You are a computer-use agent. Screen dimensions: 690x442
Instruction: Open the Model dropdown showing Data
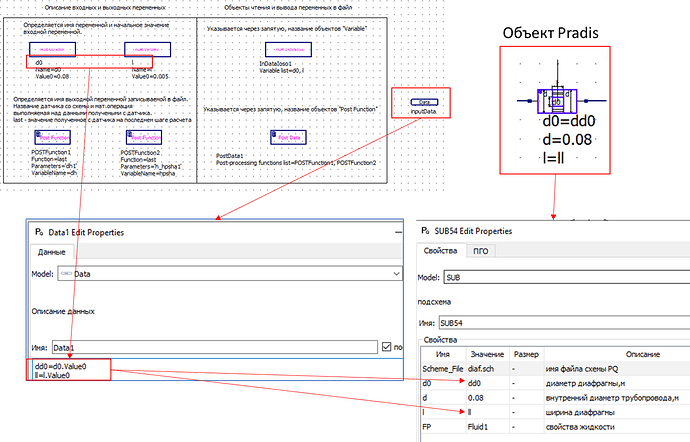pos(230,274)
